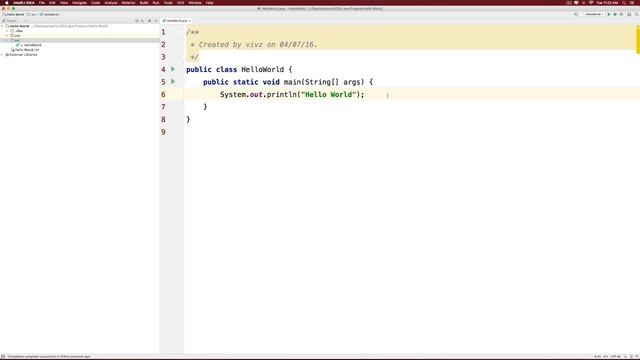Image resolution: width=640 pixels, height=360 pixels.
Task: Click the caret position indicator in status bar
Action: [598, 356]
